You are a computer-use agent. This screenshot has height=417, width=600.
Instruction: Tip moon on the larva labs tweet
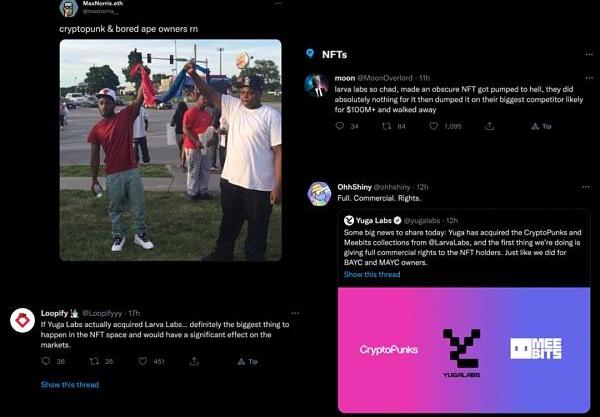point(541,126)
